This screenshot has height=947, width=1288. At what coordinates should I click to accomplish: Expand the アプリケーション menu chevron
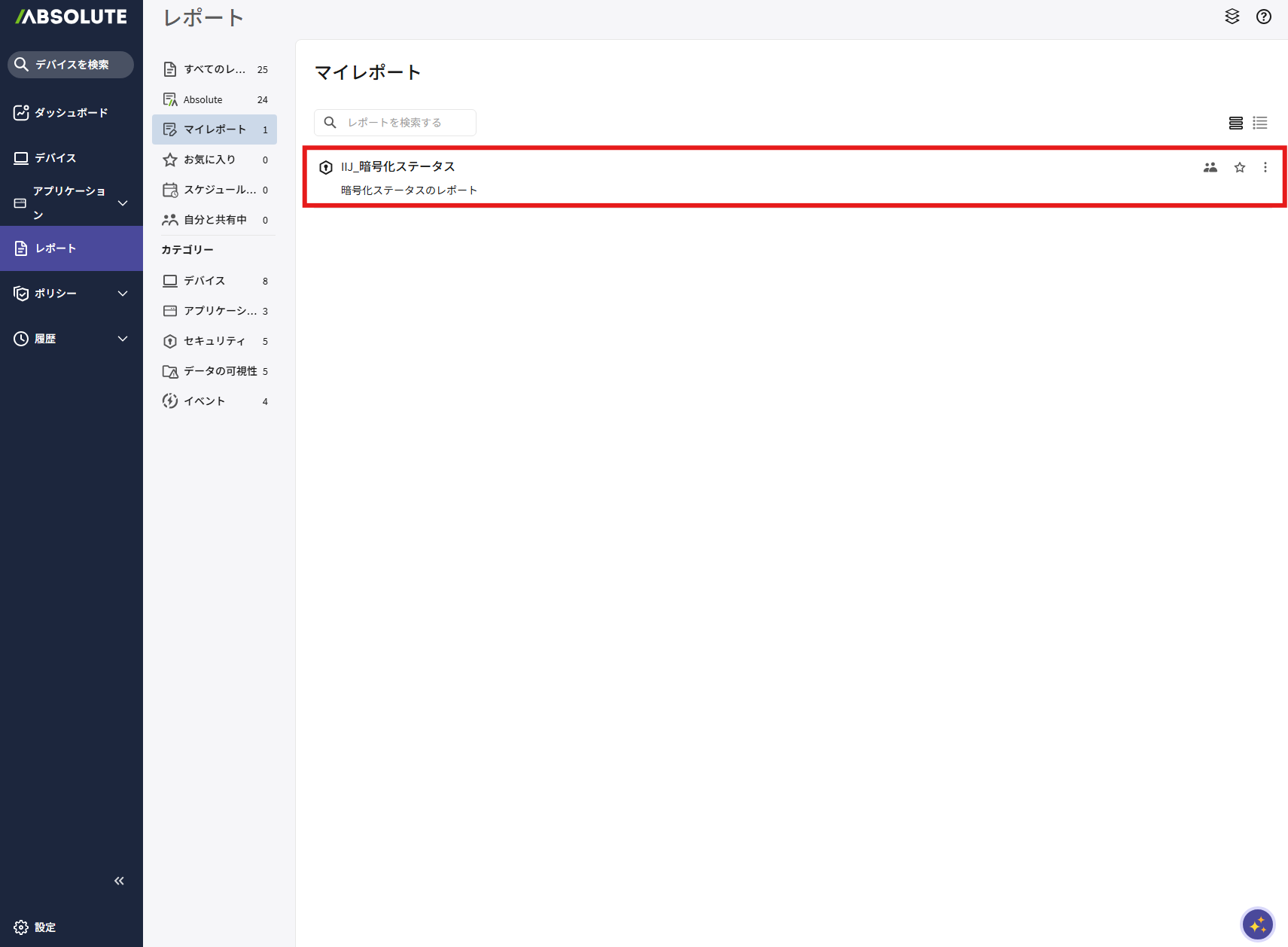(123, 203)
